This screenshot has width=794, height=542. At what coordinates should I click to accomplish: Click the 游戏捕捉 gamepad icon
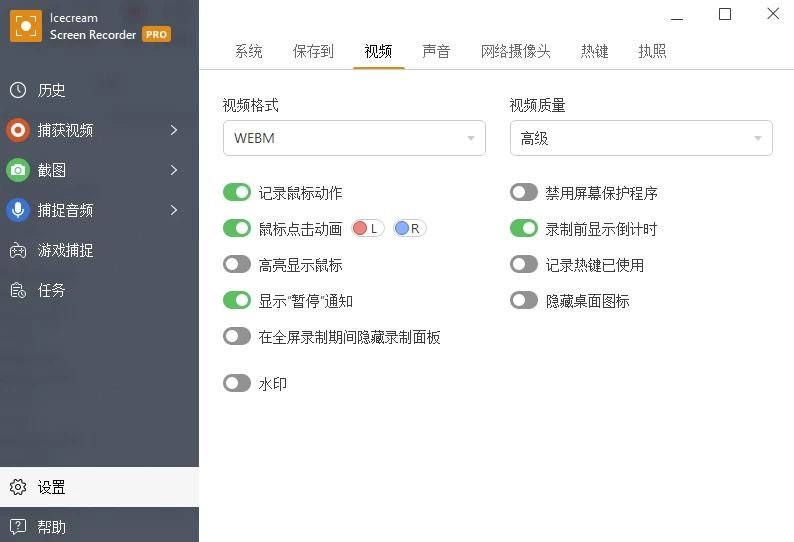click(x=18, y=250)
